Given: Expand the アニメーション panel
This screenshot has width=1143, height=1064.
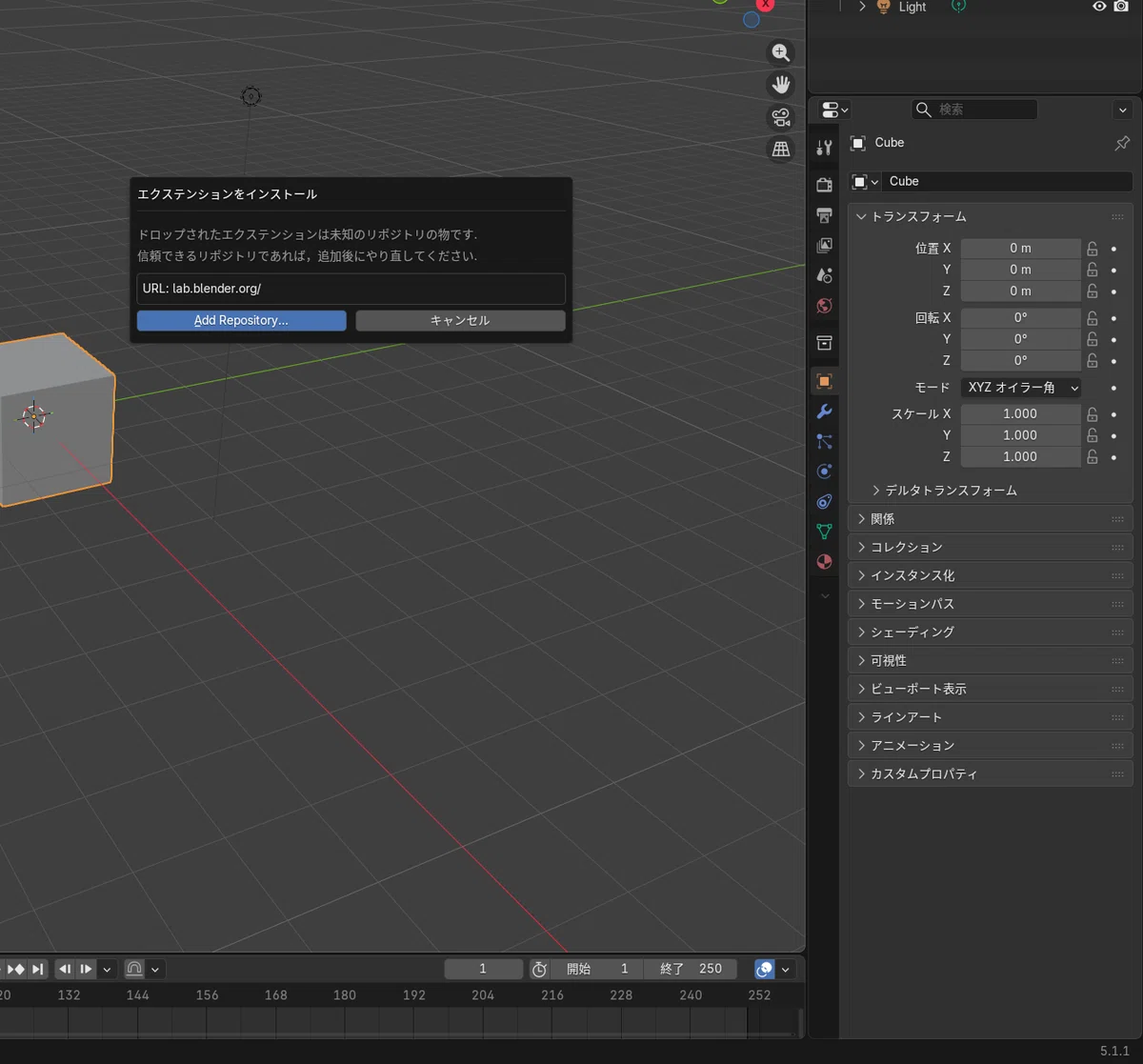Looking at the screenshot, I should tap(991, 746).
